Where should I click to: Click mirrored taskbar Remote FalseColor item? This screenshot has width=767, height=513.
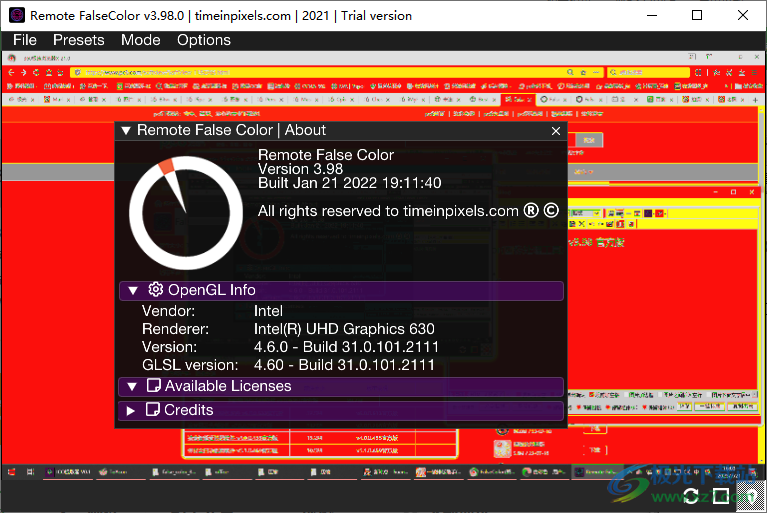[x=596, y=472]
